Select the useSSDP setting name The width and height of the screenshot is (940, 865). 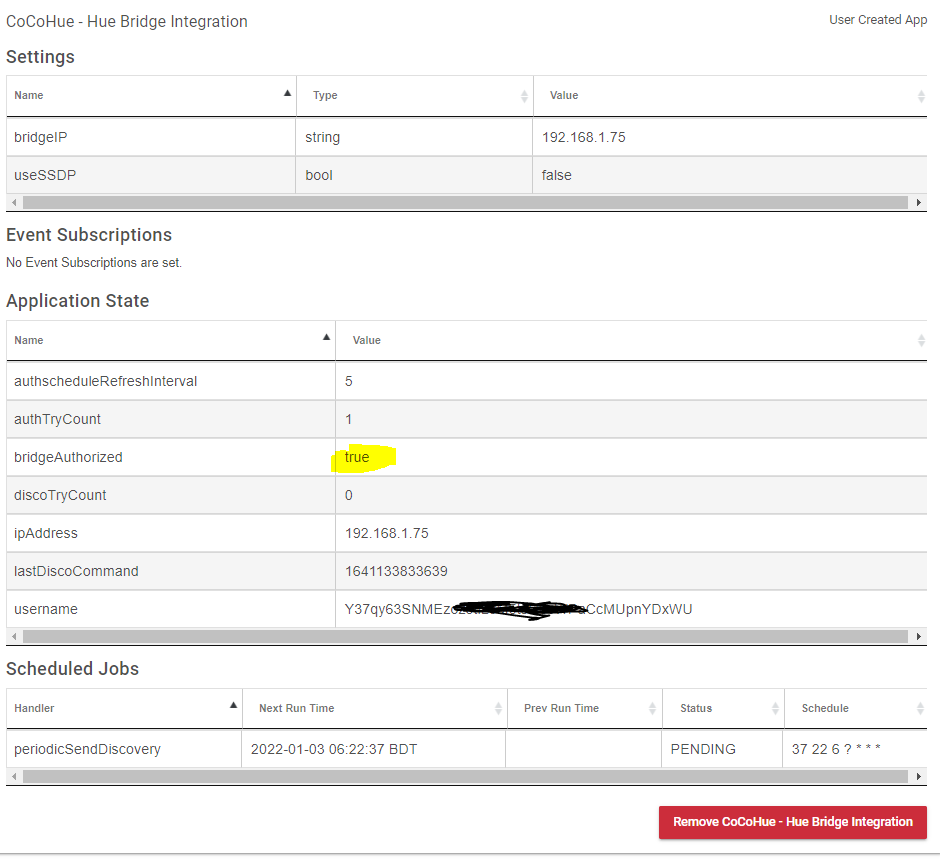[45, 175]
